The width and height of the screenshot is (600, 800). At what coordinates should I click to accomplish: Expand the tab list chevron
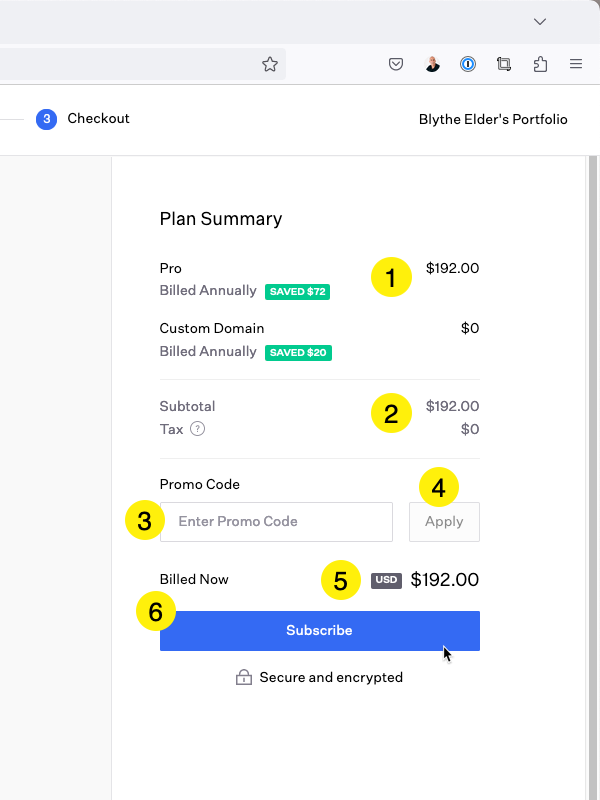click(540, 21)
